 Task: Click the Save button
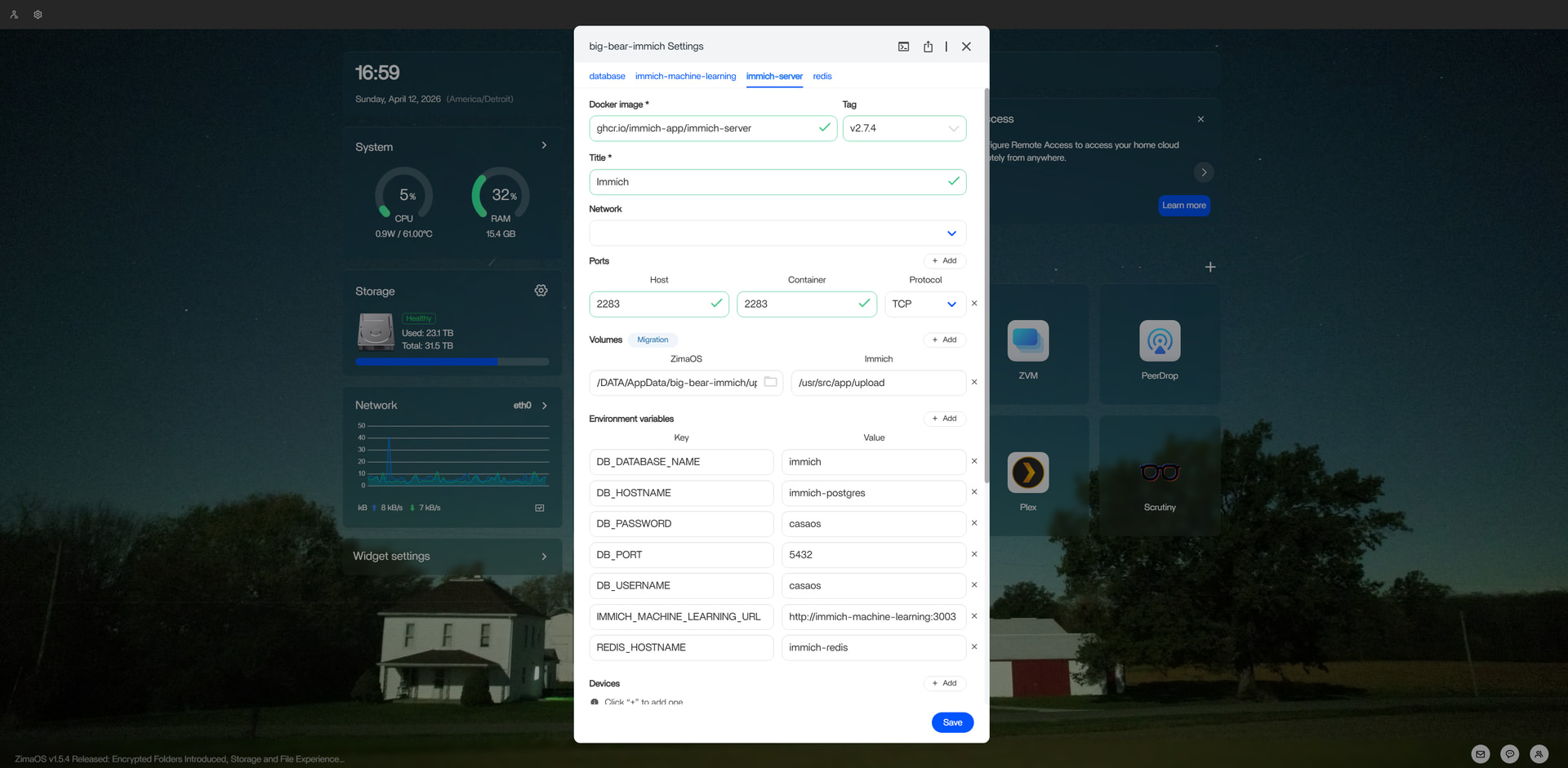952,722
